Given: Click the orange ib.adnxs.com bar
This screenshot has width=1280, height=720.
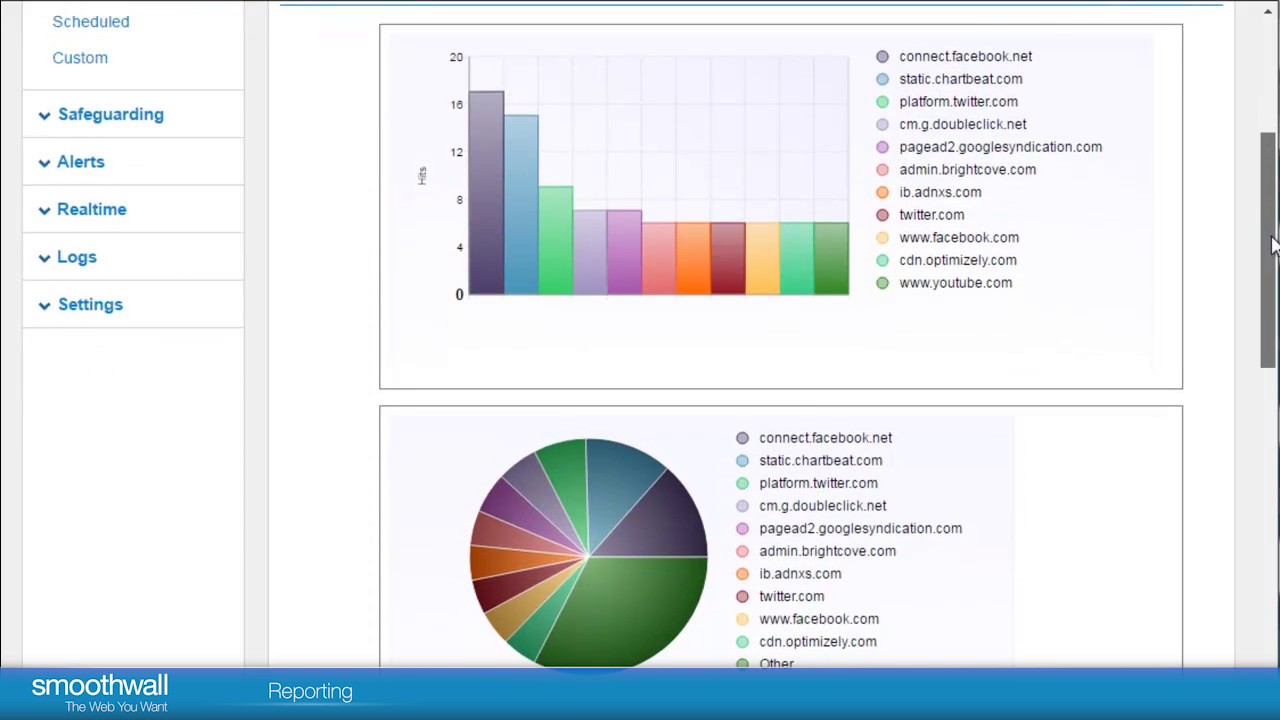Looking at the screenshot, I should 693,258.
